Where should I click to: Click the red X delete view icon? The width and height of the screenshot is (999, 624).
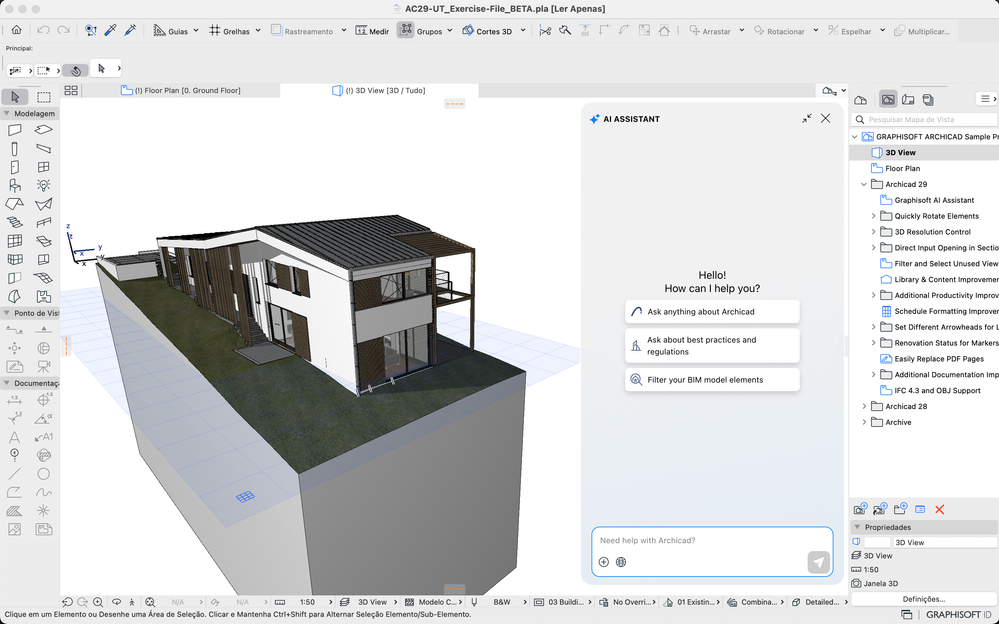pos(939,509)
